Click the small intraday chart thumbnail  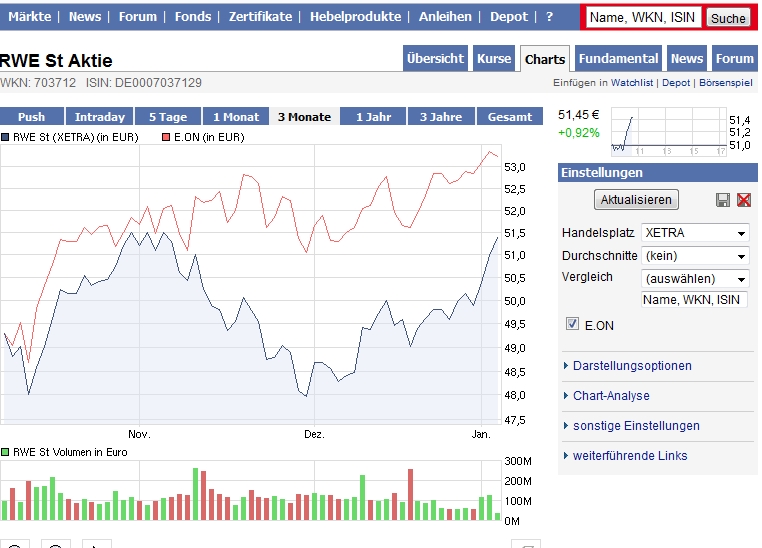667,130
